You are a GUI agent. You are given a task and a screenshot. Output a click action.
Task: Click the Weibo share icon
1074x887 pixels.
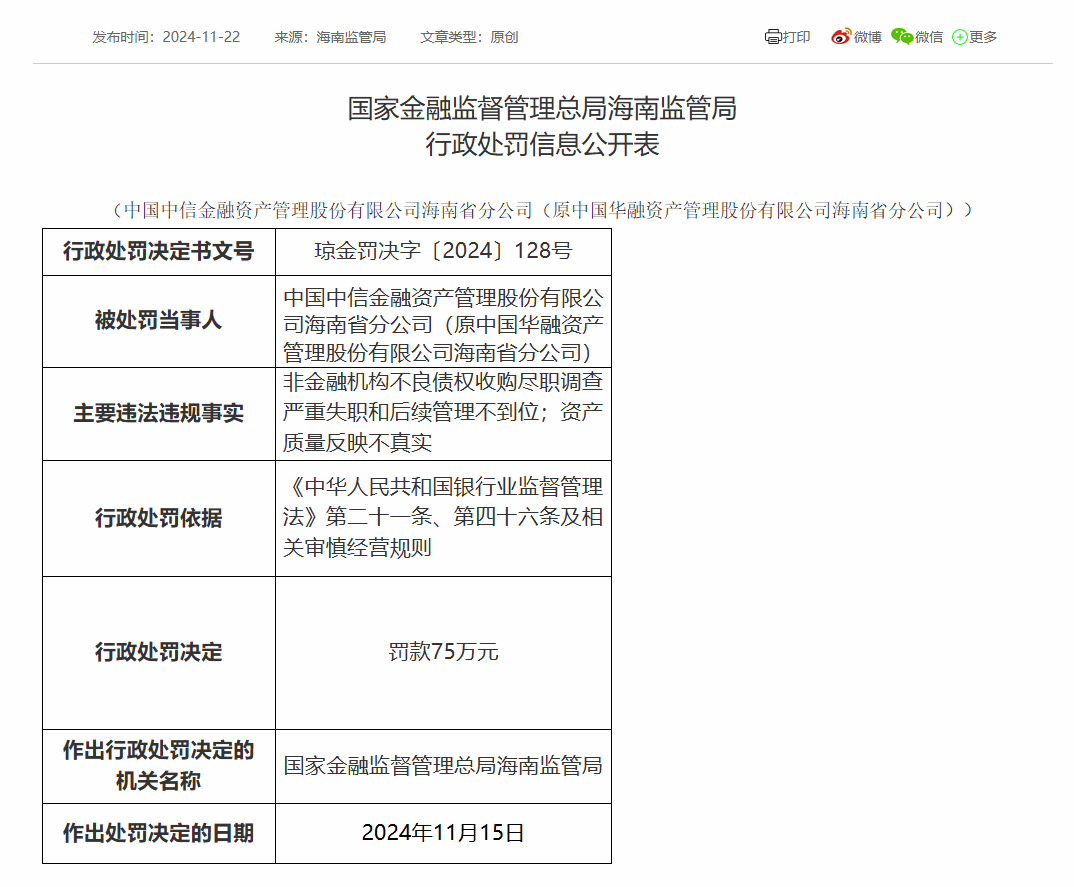[840, 37]
